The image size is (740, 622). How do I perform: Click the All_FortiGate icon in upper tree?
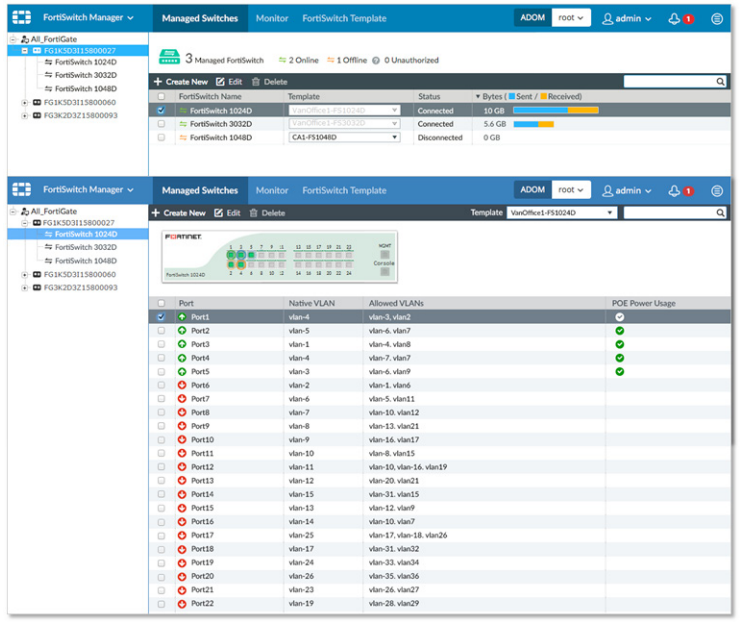click(25, 39)
